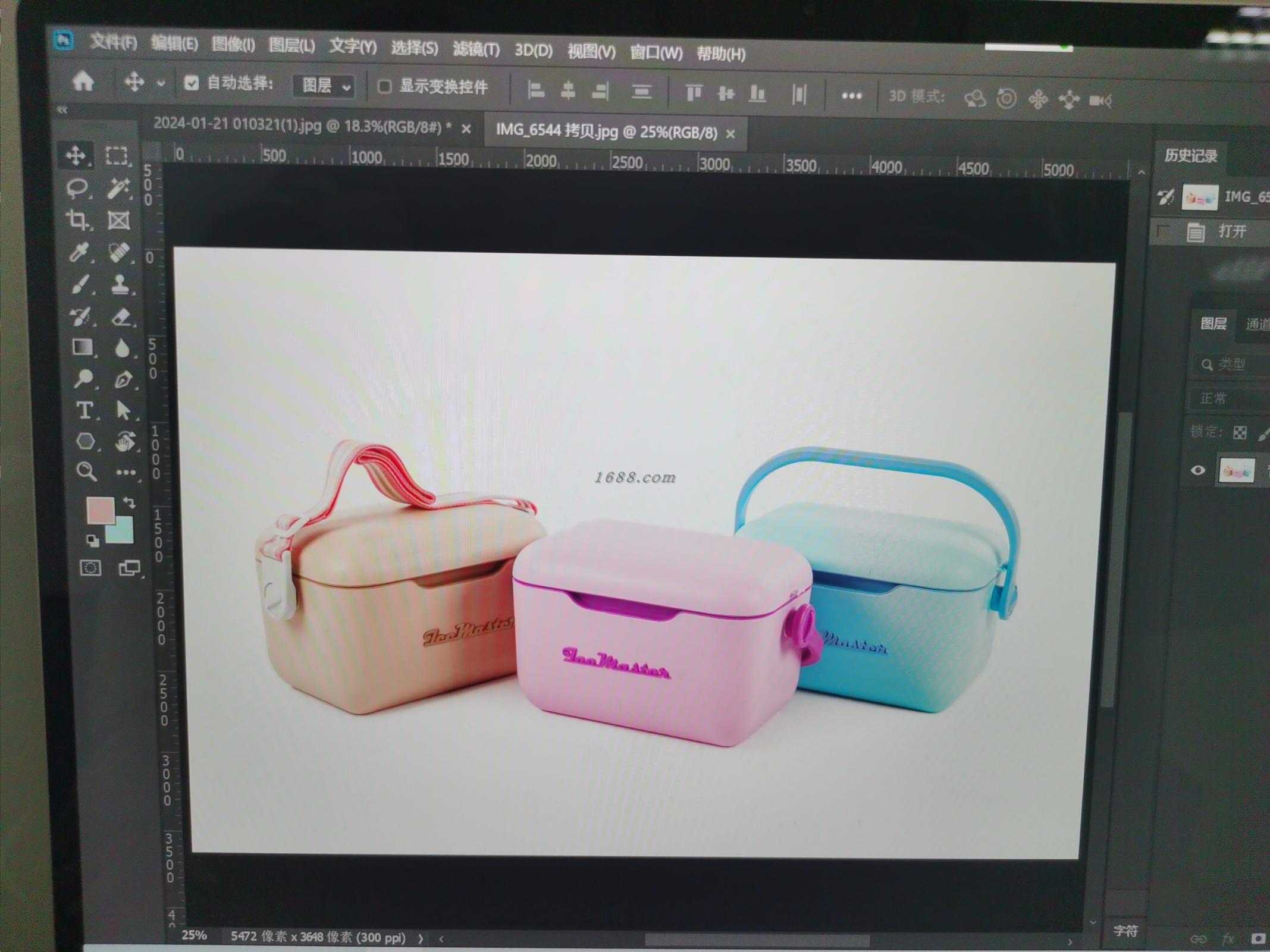
Task: Select the Pen tool
Action: 123,379
